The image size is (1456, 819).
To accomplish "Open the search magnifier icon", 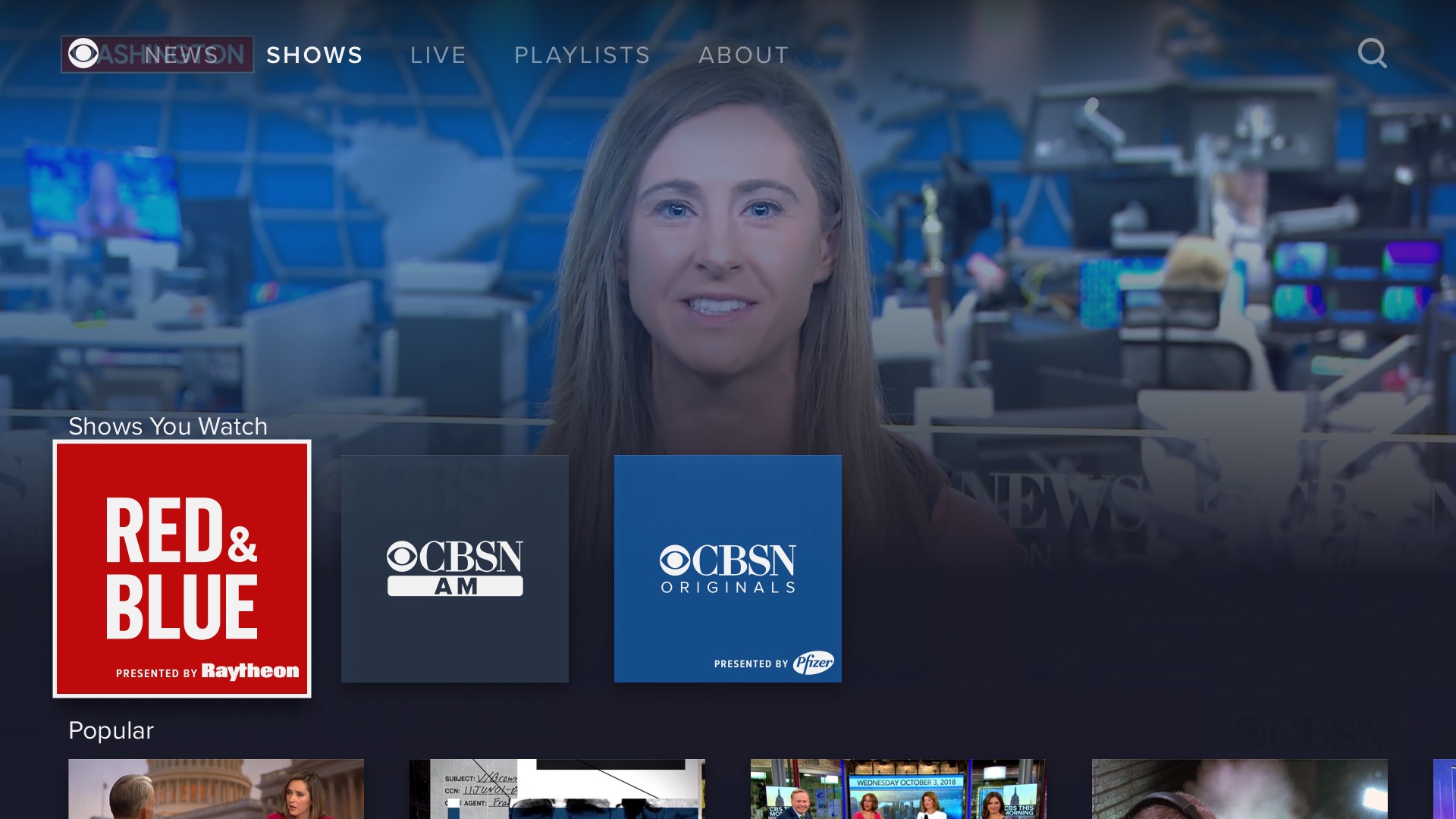I will 1372,54.
